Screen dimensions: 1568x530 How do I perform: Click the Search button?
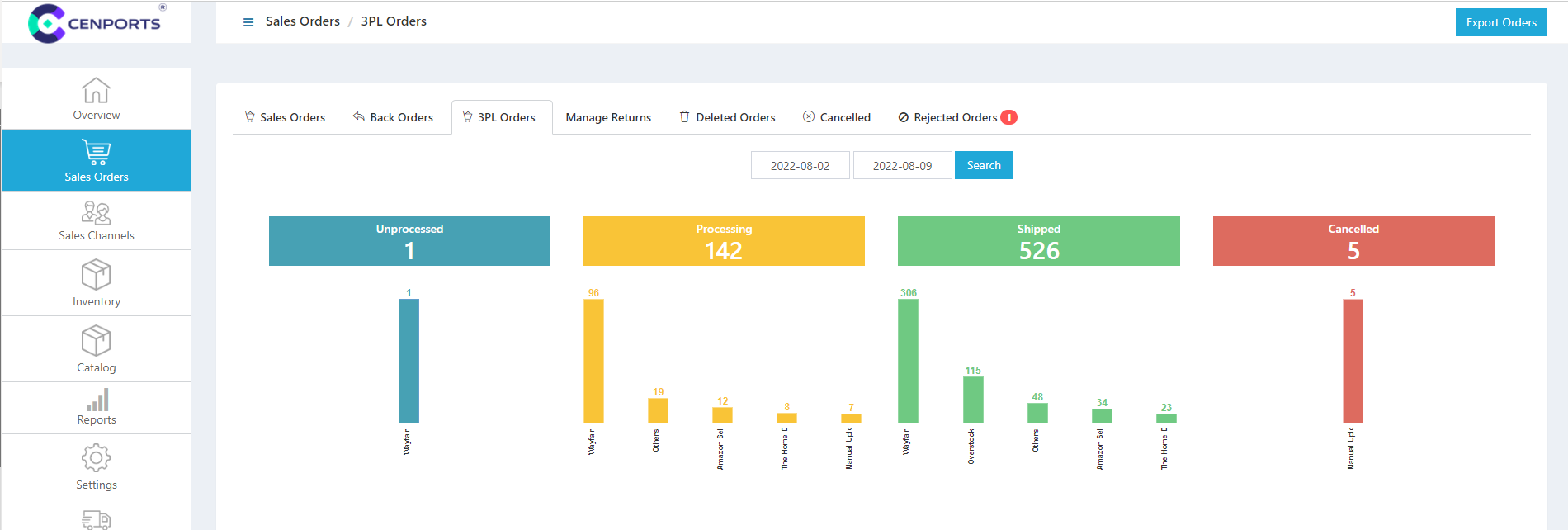[984, 165]
